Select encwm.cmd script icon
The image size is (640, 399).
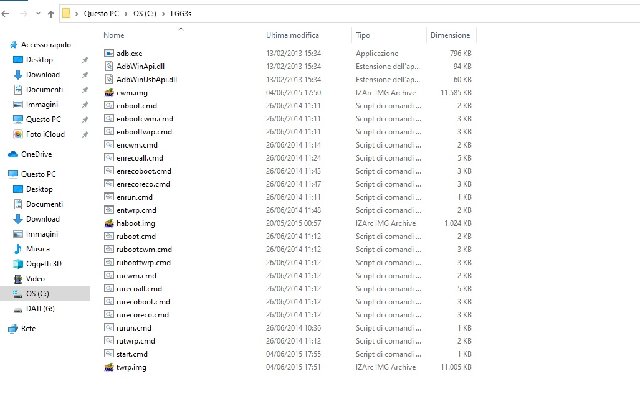coord(109,145)
